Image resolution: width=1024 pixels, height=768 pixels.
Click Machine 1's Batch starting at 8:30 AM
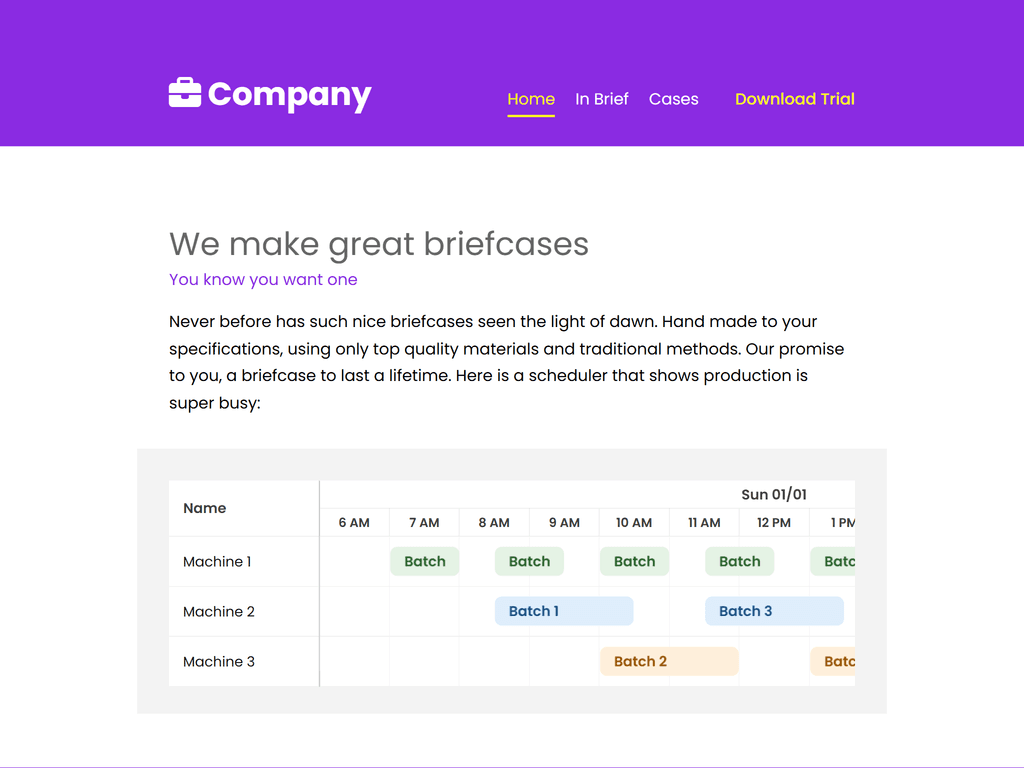coord(529,561)
